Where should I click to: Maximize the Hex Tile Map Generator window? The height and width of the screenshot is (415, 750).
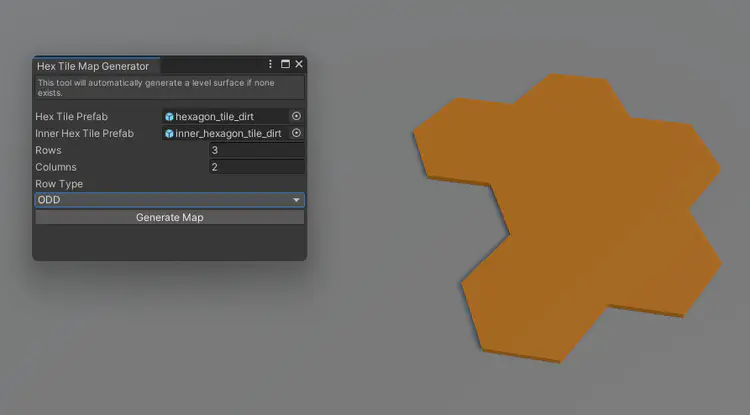coord(285,64)
